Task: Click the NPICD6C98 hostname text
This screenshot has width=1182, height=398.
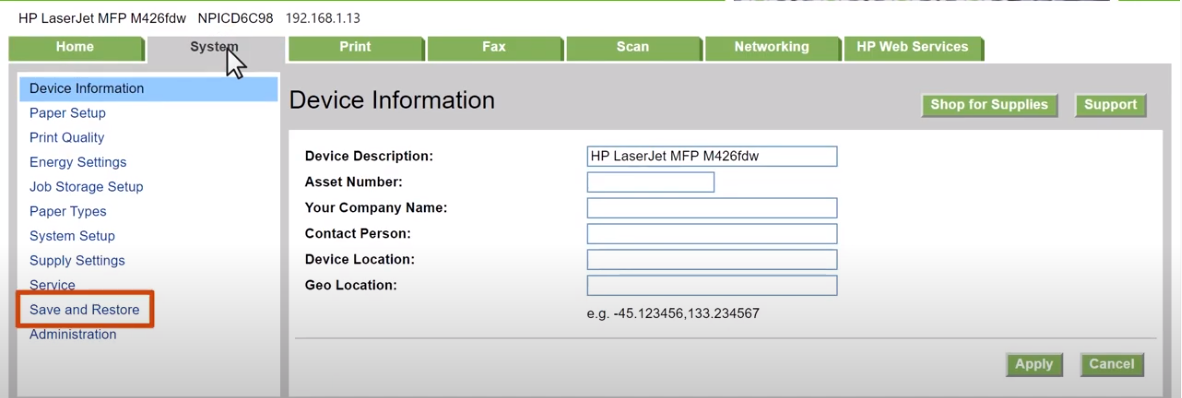Action: pyautogui.click(x=235, y=18)
